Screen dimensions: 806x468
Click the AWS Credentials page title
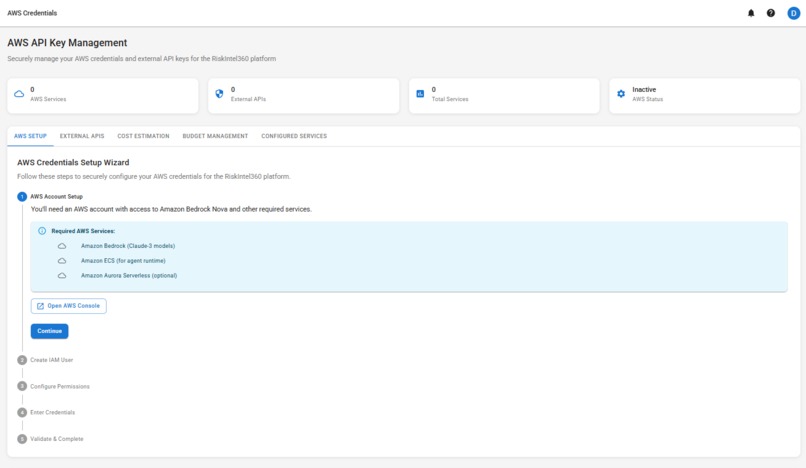click(x=32, y=13)
